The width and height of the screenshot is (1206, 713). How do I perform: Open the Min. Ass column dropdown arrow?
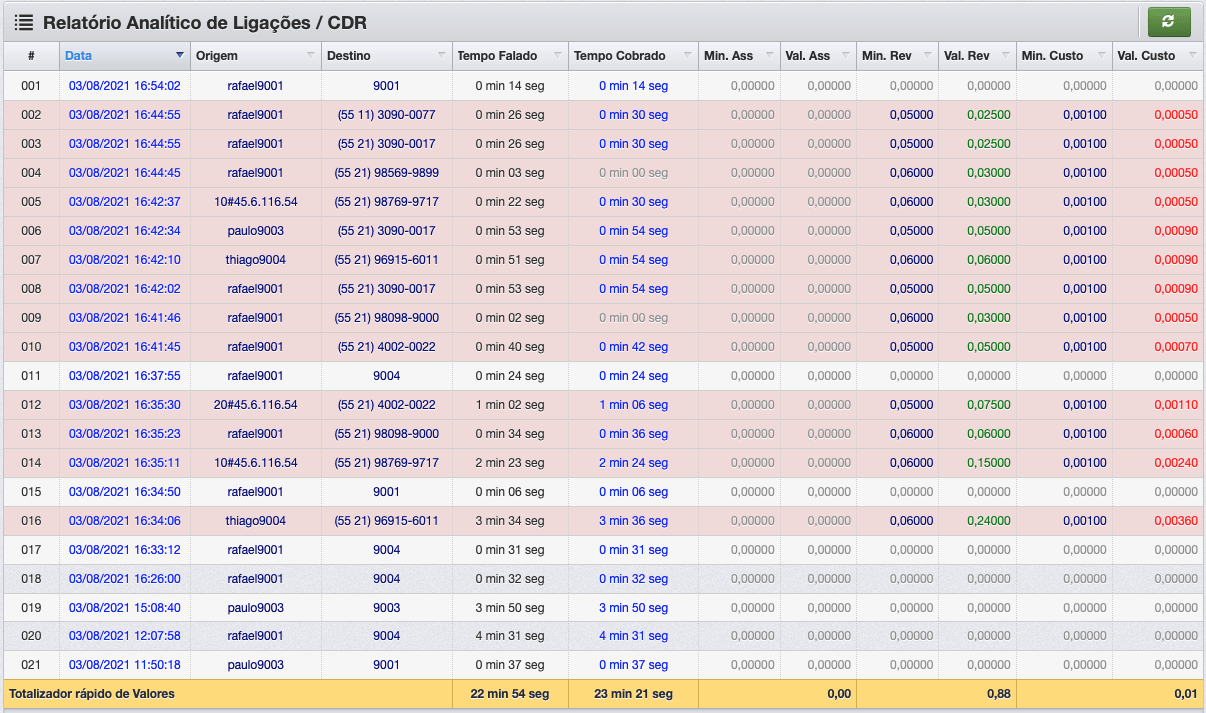click(769, 55)
